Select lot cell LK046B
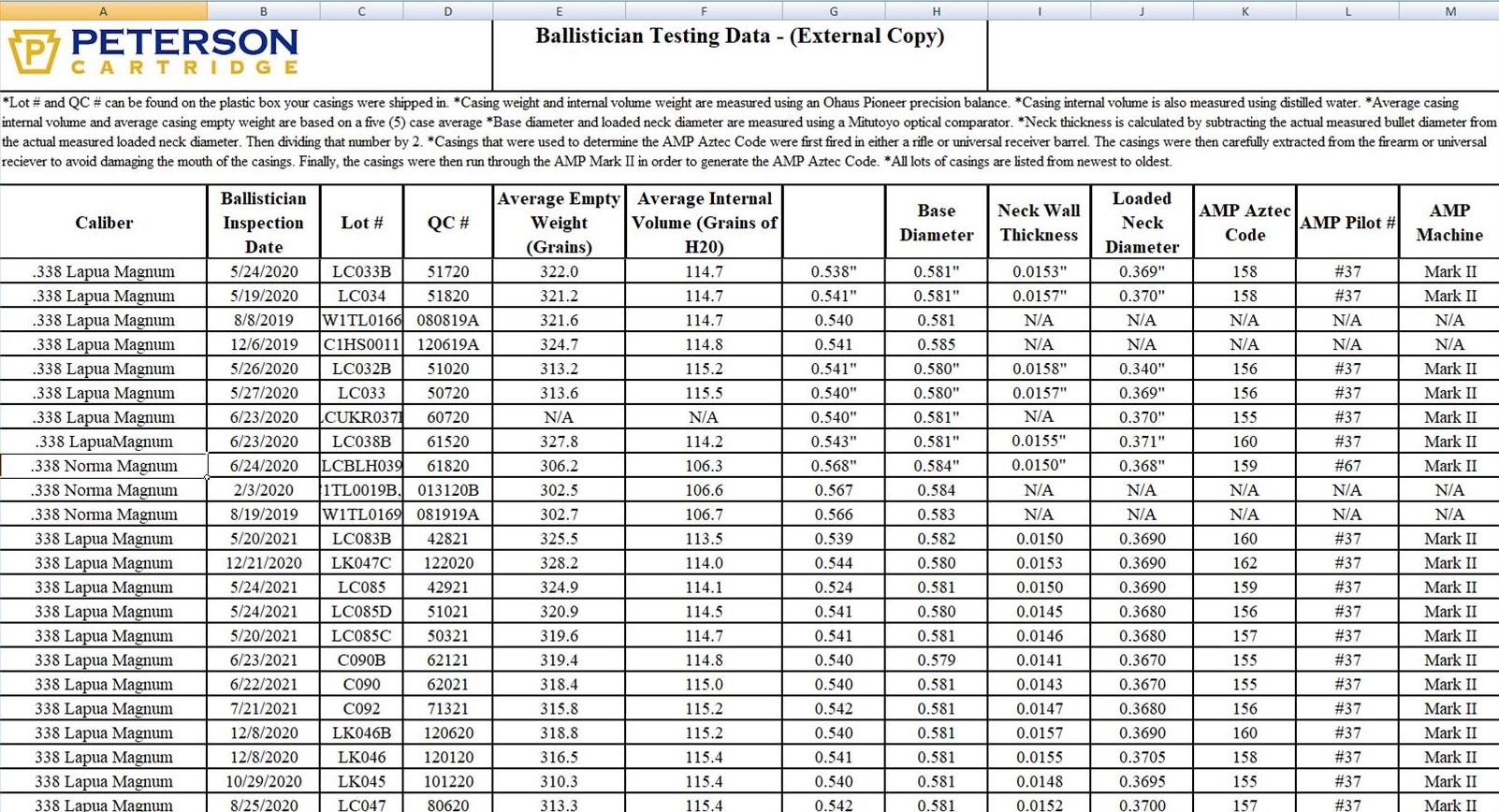The height and width of the screenshot is (812, 1499). pos(361,733)
